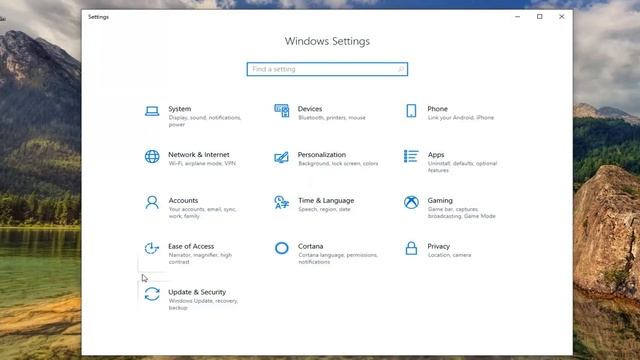Open the Cortana category title

311,246
